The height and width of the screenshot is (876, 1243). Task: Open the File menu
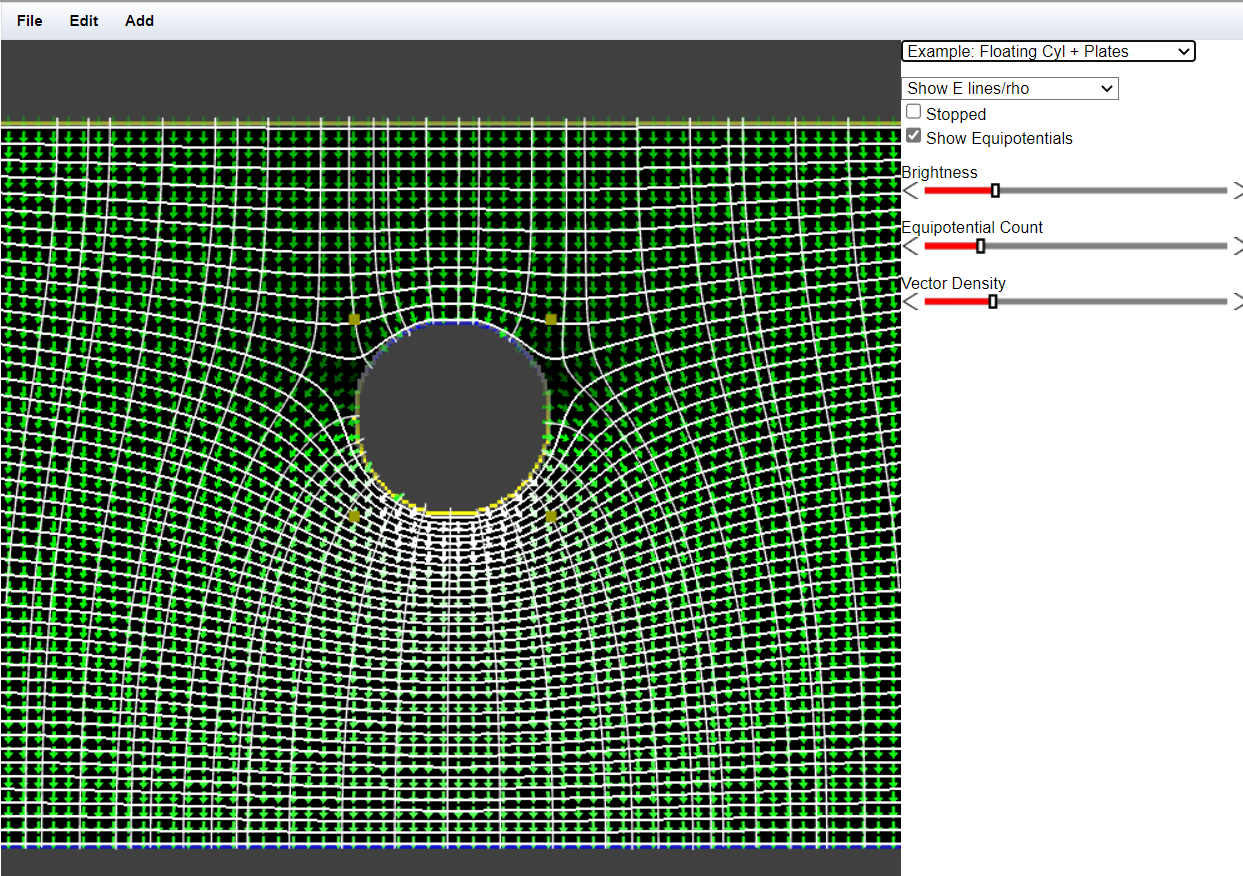coord(30,20)
